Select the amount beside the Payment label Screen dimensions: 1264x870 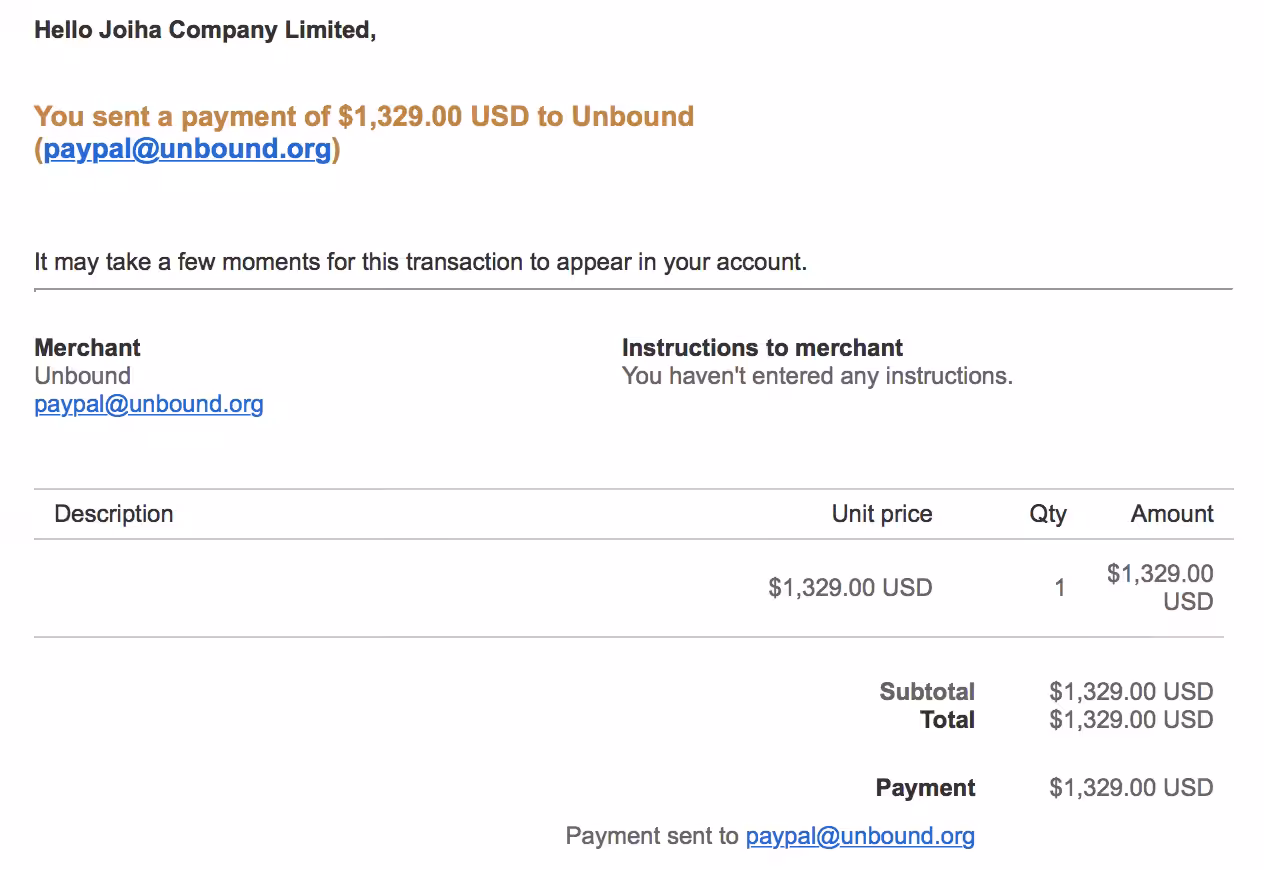click(1131, 788)
